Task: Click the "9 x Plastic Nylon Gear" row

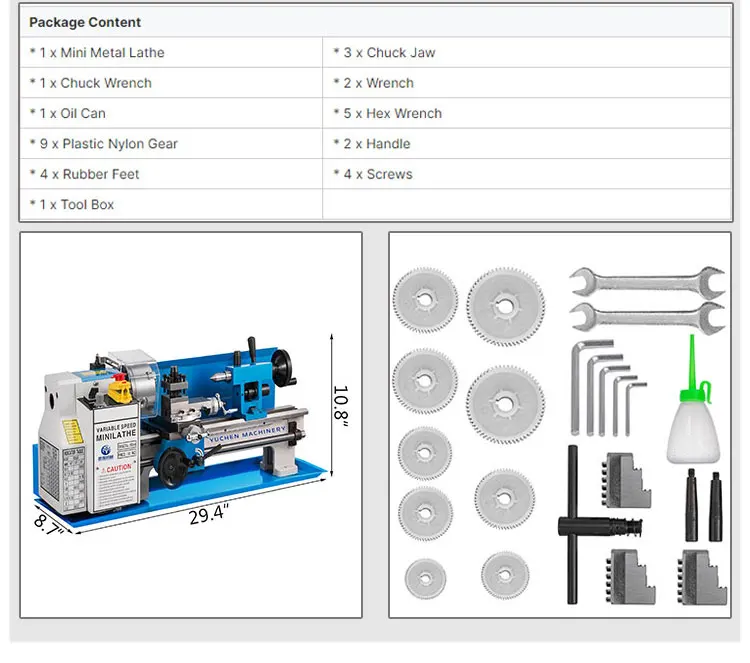Action: tap(109, 144)
